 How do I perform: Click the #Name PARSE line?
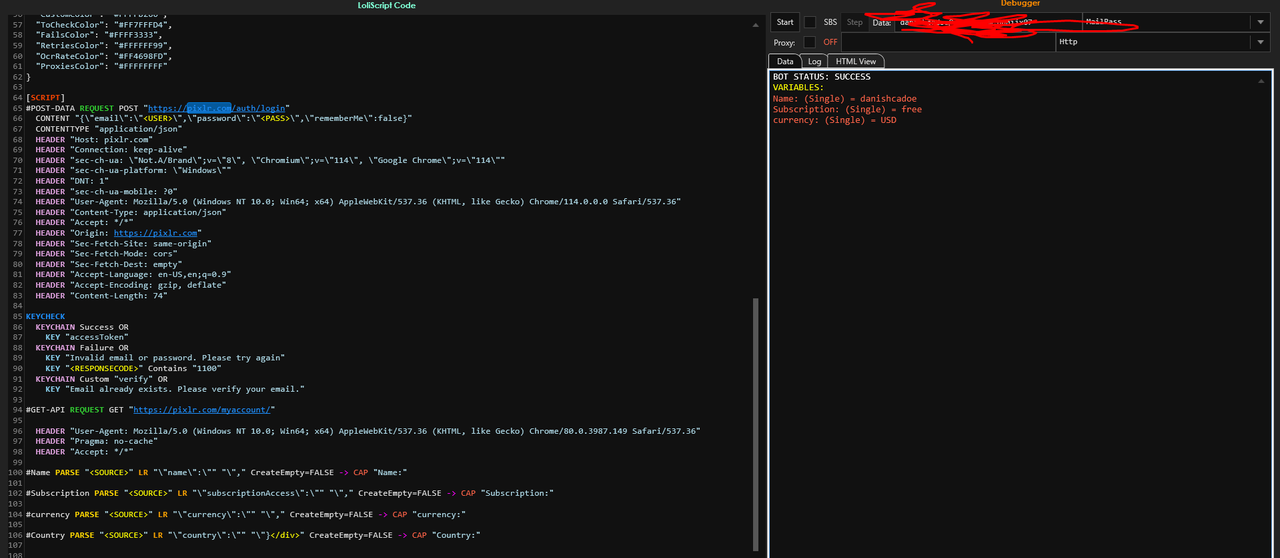pos(216,472)
